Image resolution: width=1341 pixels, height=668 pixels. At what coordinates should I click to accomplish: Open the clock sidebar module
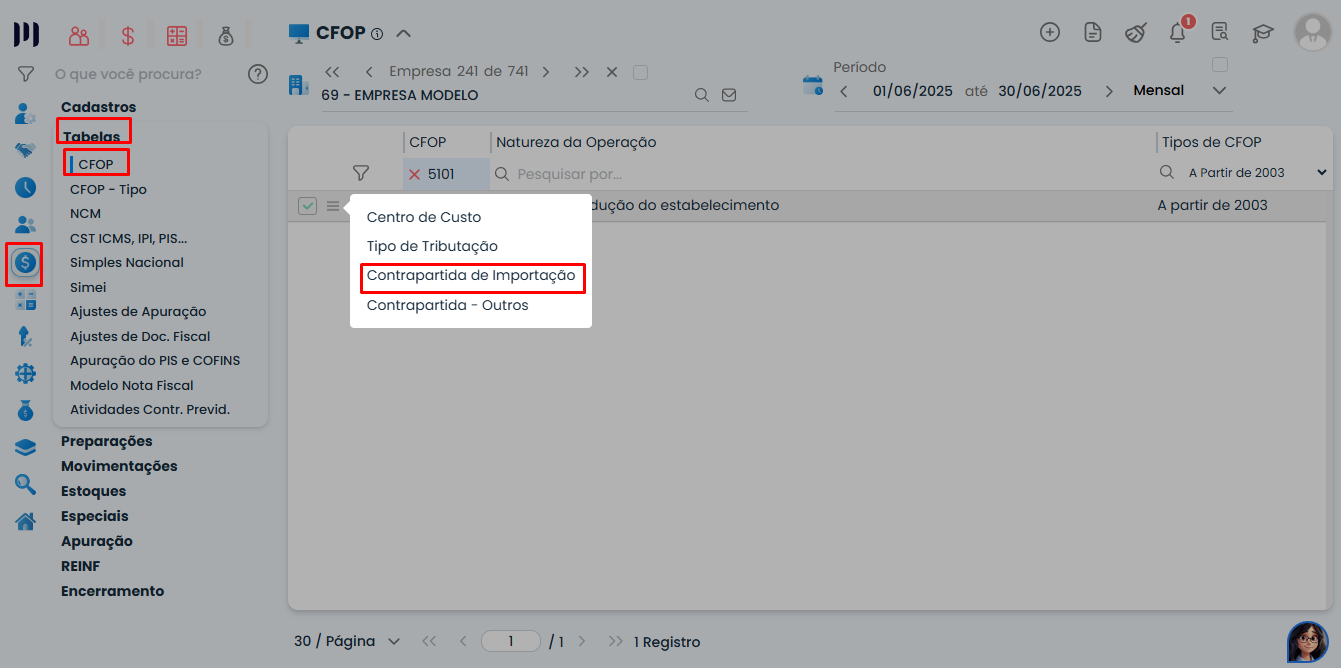coord(26,187)
